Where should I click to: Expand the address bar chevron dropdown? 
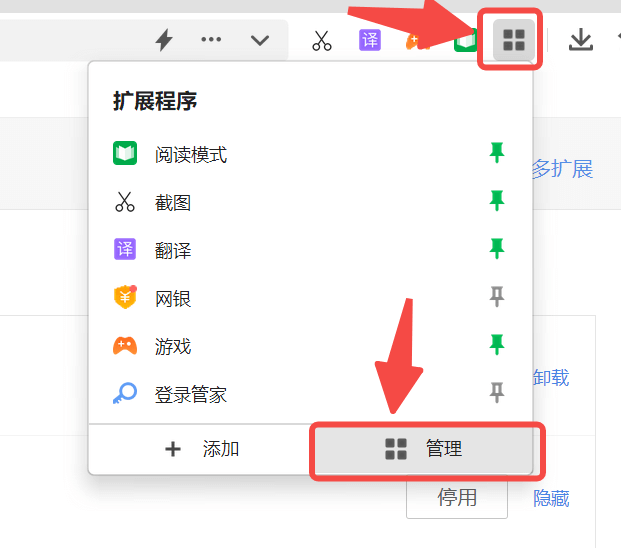pos(260,40)
